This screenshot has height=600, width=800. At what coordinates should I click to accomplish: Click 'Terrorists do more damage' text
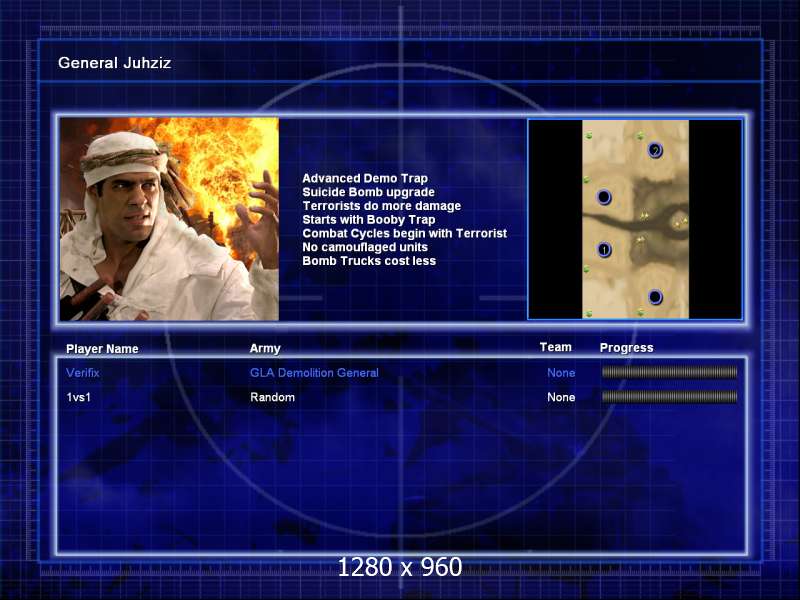point(382,206)
